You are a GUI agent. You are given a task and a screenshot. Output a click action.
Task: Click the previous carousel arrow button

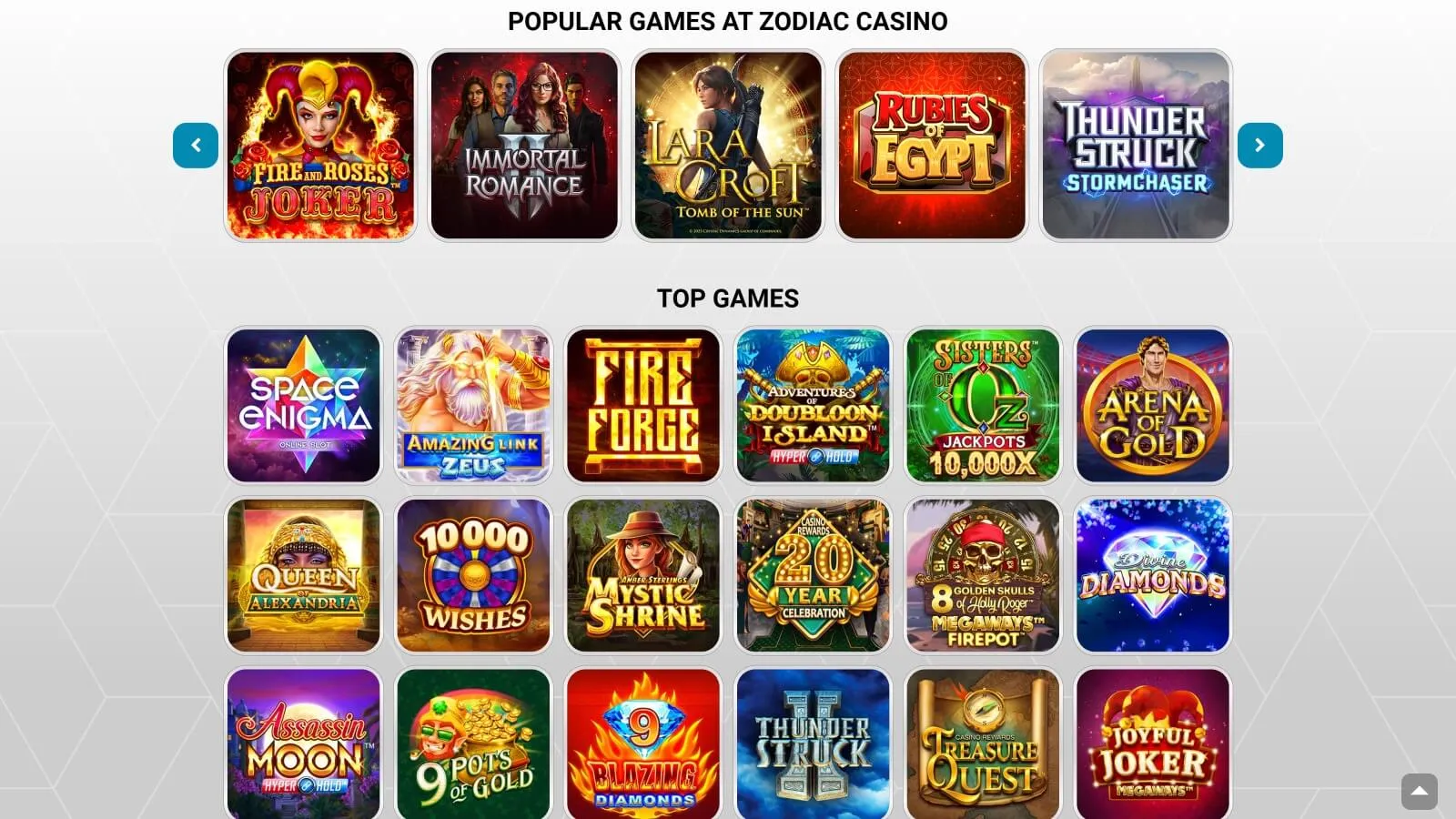click(196, 146)
